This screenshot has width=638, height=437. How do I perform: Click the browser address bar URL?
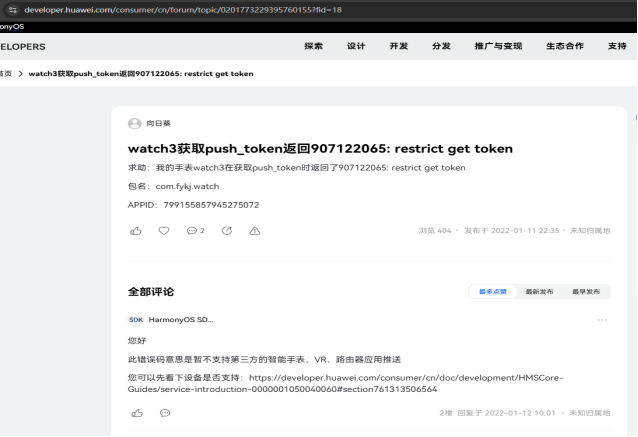(183, 10)
